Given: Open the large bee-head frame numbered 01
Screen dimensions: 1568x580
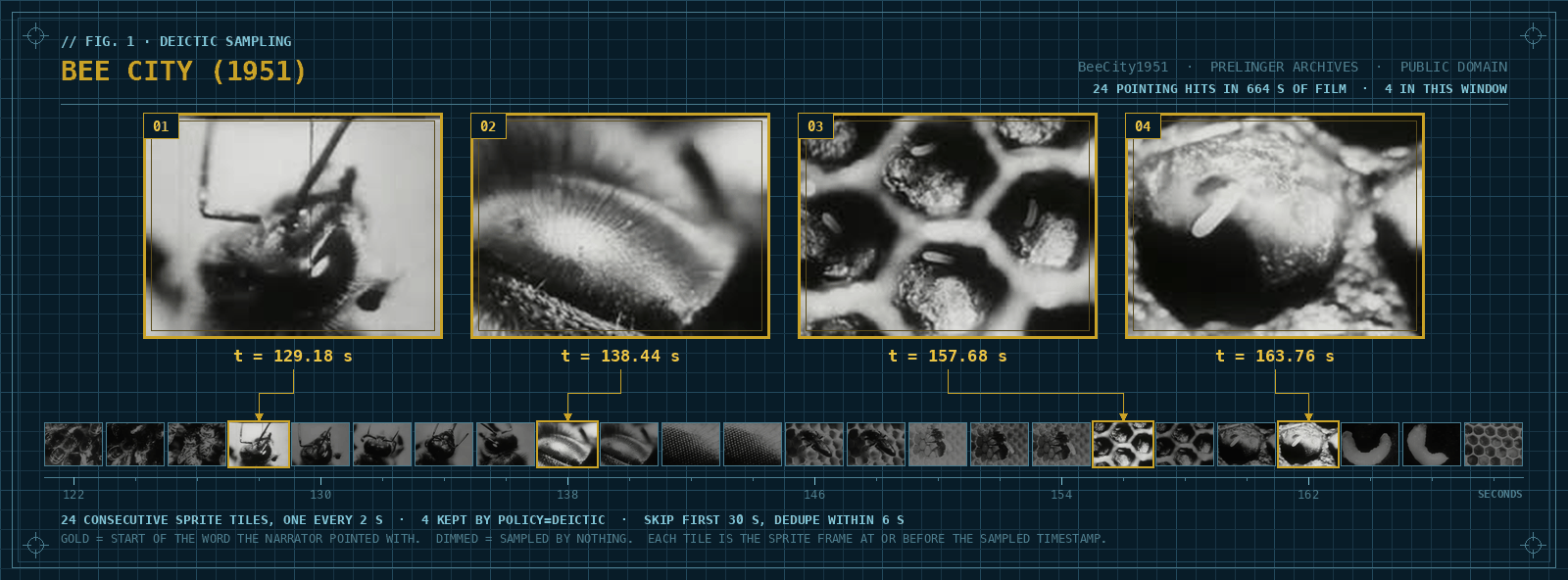Looking at the screenshot, I should [x=293, y=226].
